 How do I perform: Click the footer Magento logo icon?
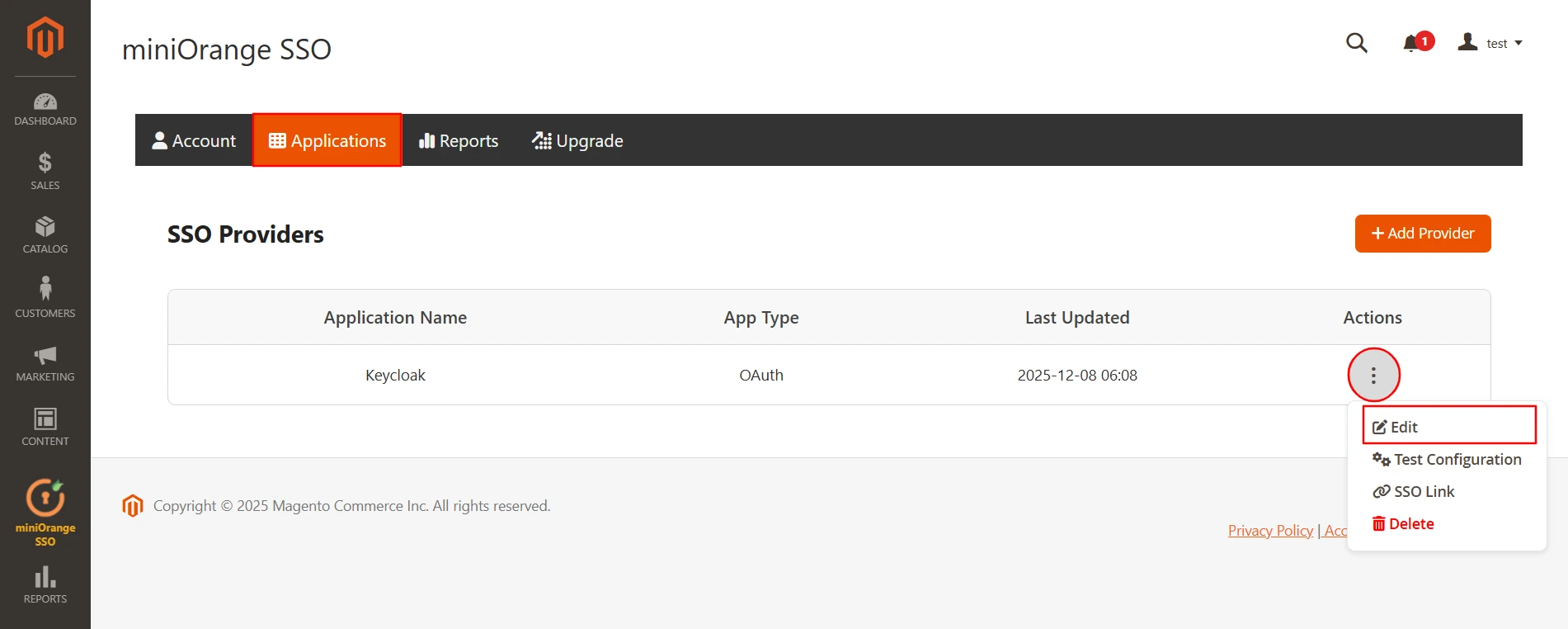(133, 506)
